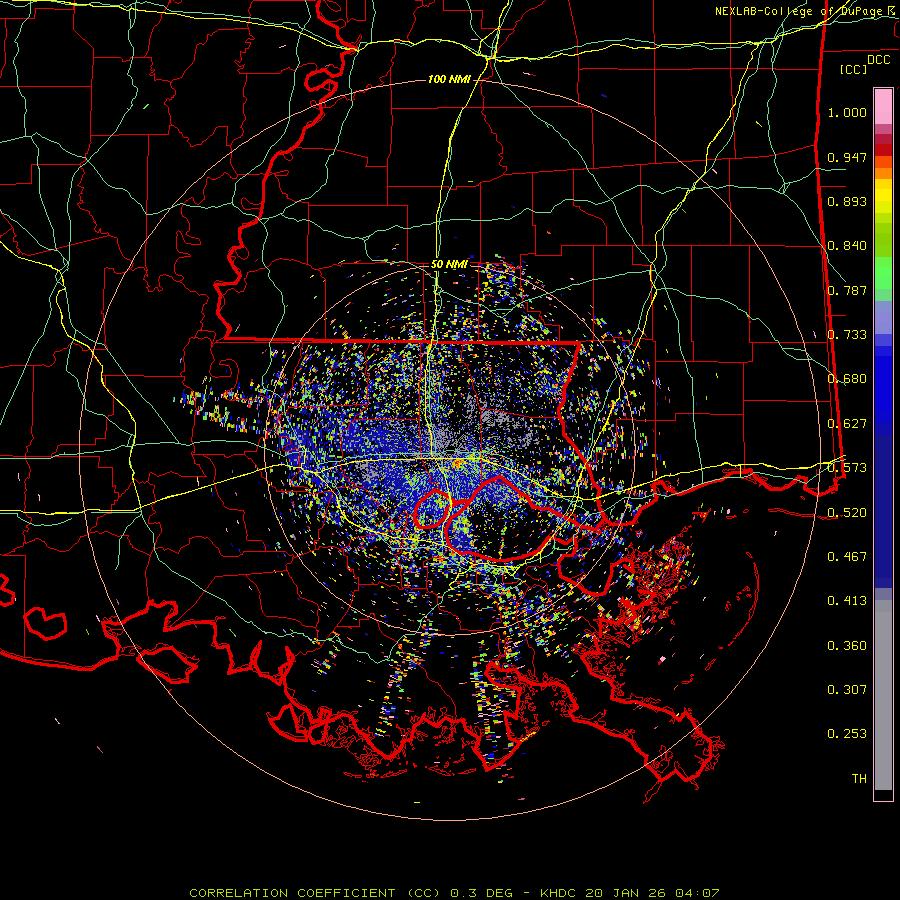Click the 0.307 legend value

[x=847, y=690]
